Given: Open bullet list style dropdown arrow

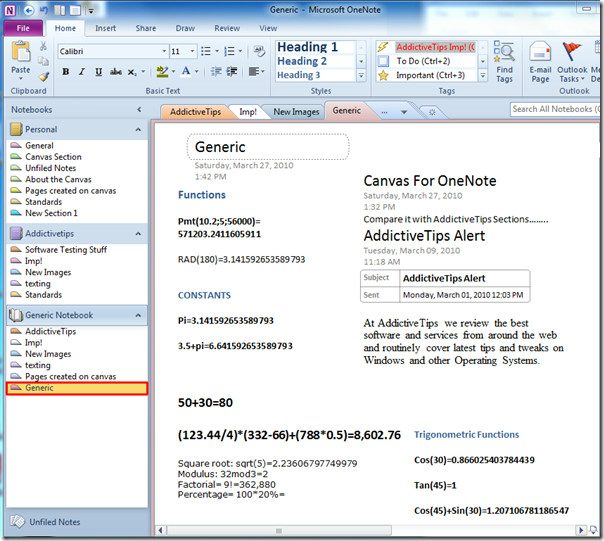Looking at the screenshot, I should (217, 51).
